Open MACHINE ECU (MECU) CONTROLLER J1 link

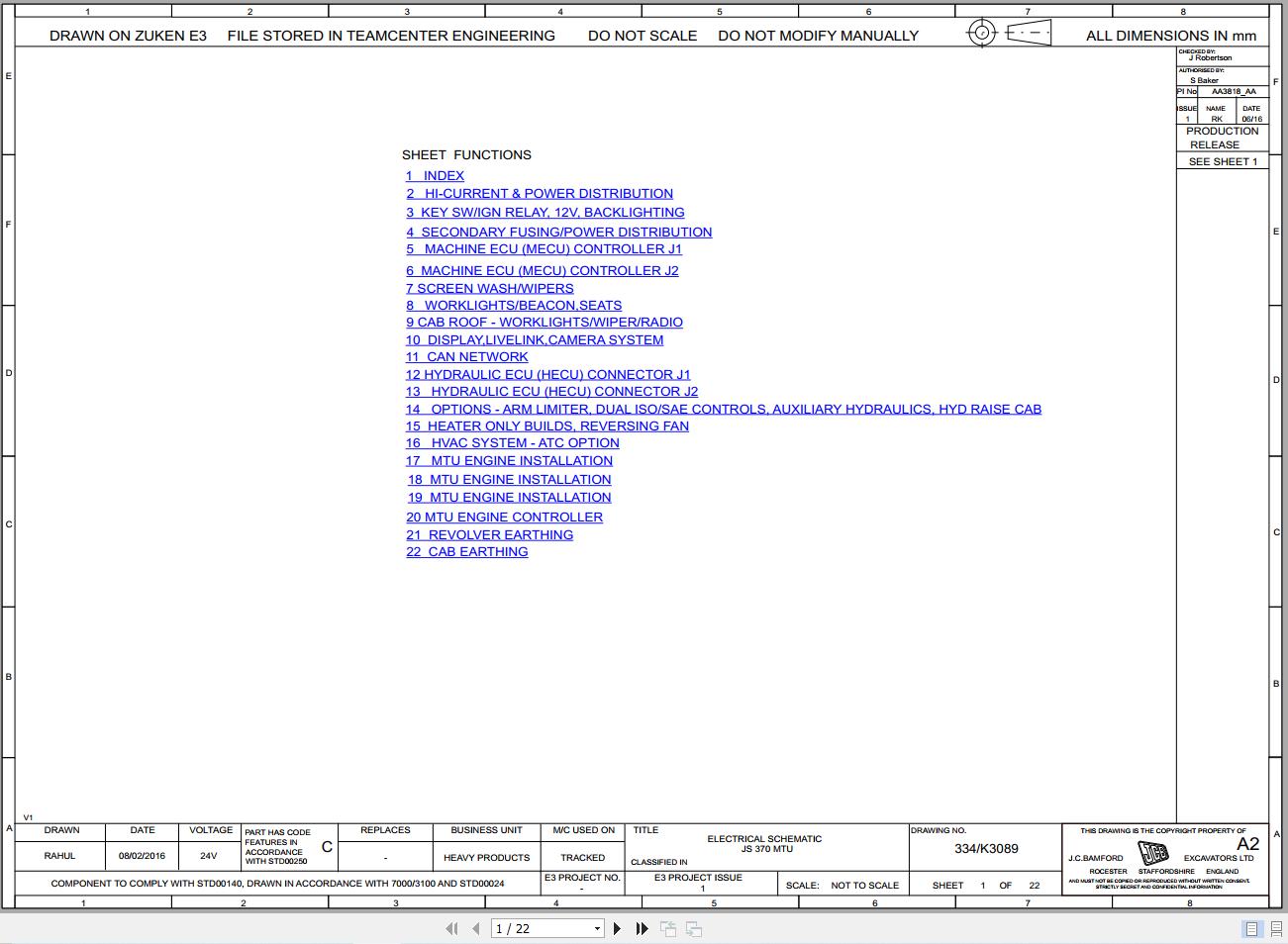(x=544, y=248)
